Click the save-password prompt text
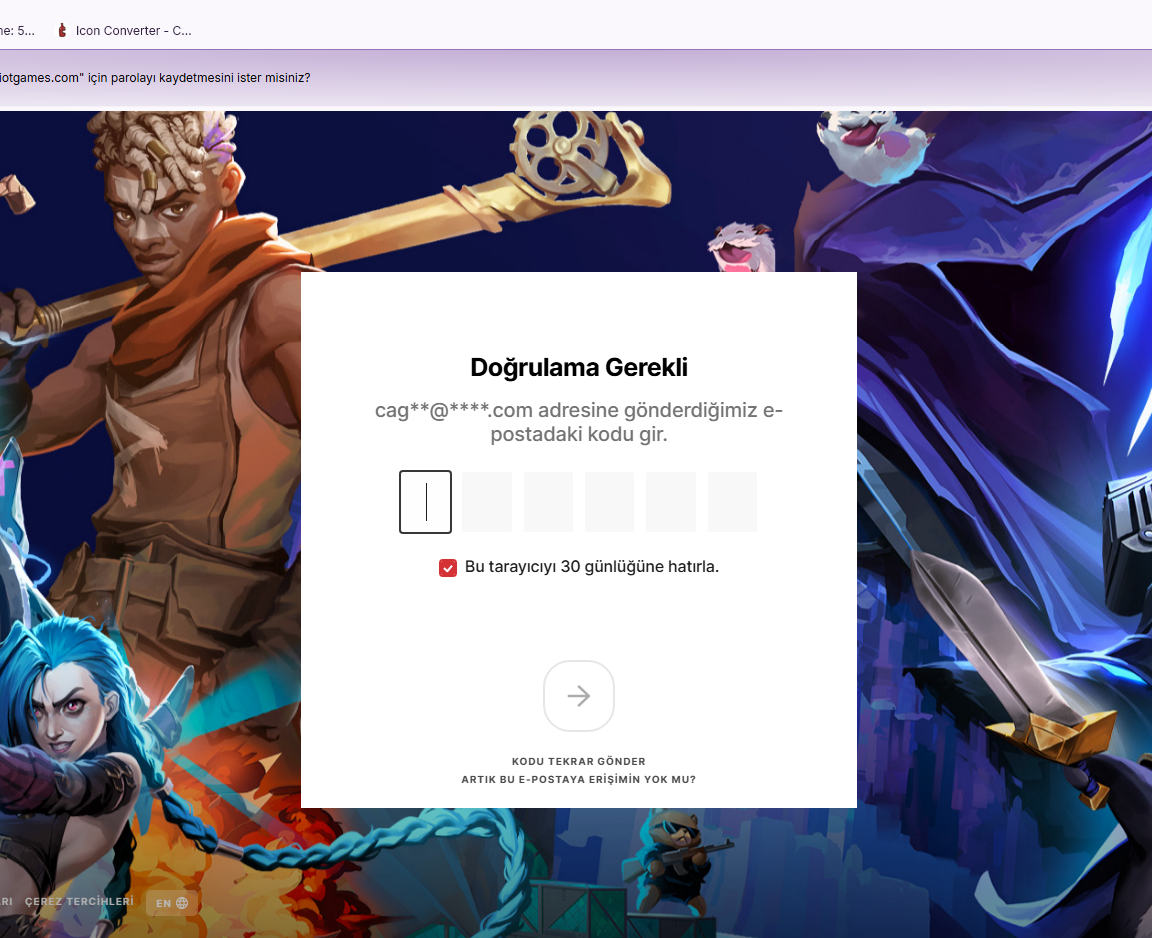The width and height of the screenshot is (1152, 938). [155, 78]
